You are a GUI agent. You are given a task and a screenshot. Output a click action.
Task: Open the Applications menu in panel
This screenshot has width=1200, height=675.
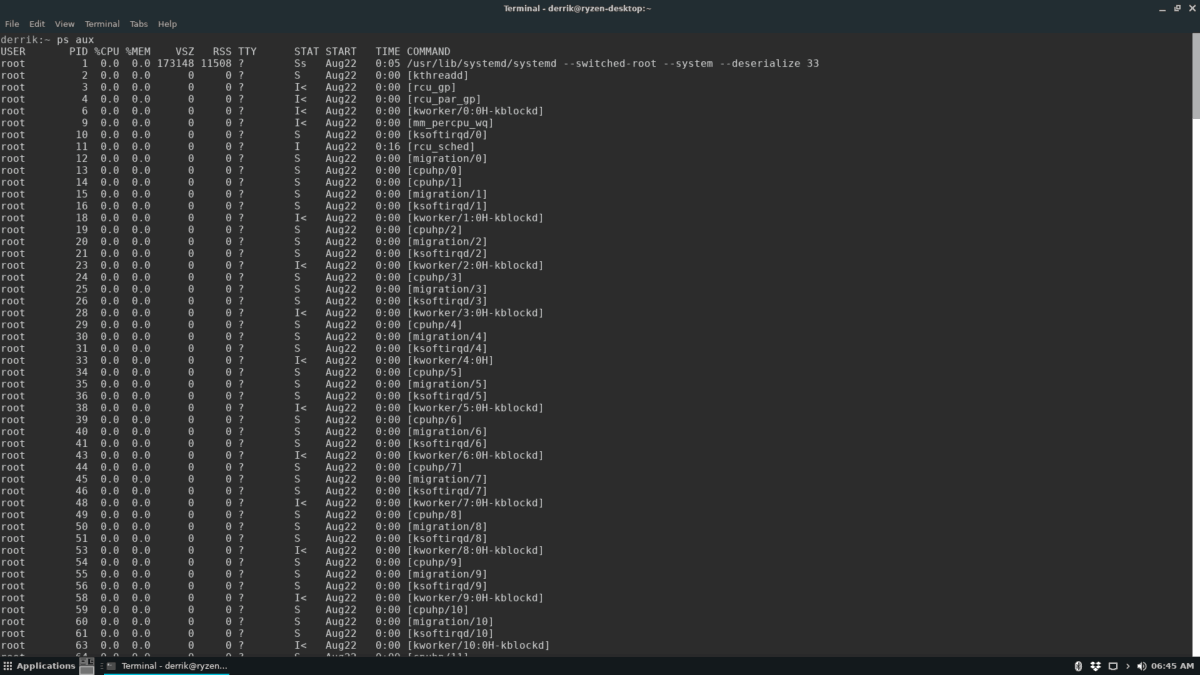tap(39, 666)
